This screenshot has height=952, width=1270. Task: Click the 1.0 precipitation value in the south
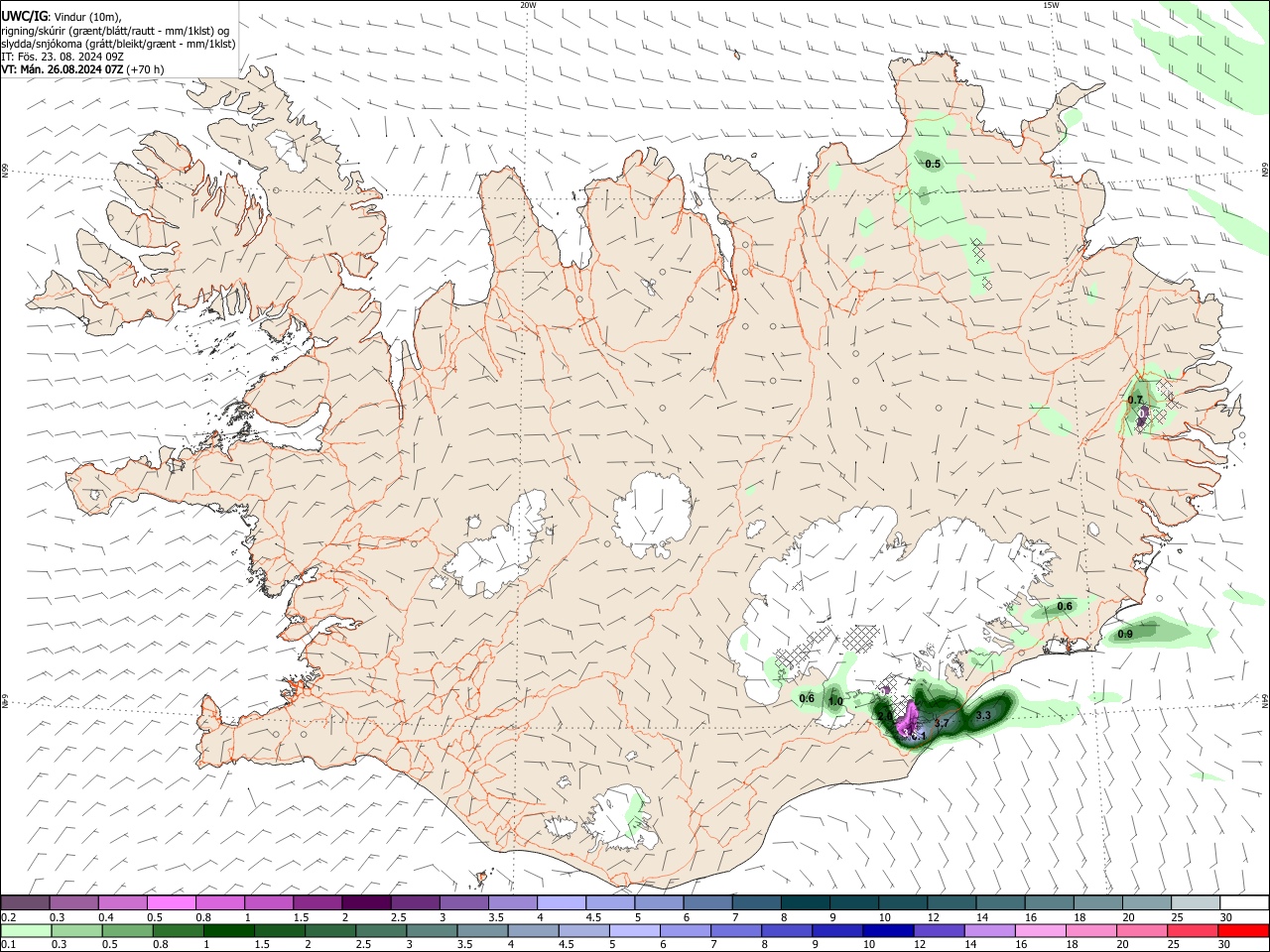[x=835, y=701]
